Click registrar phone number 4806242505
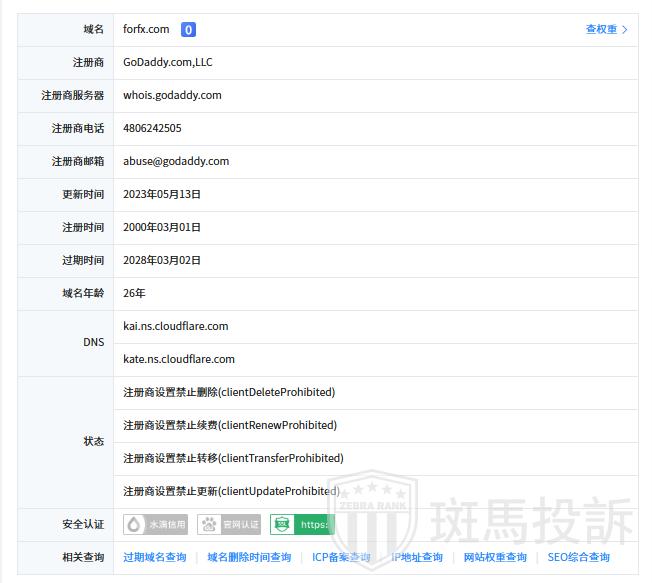The image size is (652, 583). point(152,128)
